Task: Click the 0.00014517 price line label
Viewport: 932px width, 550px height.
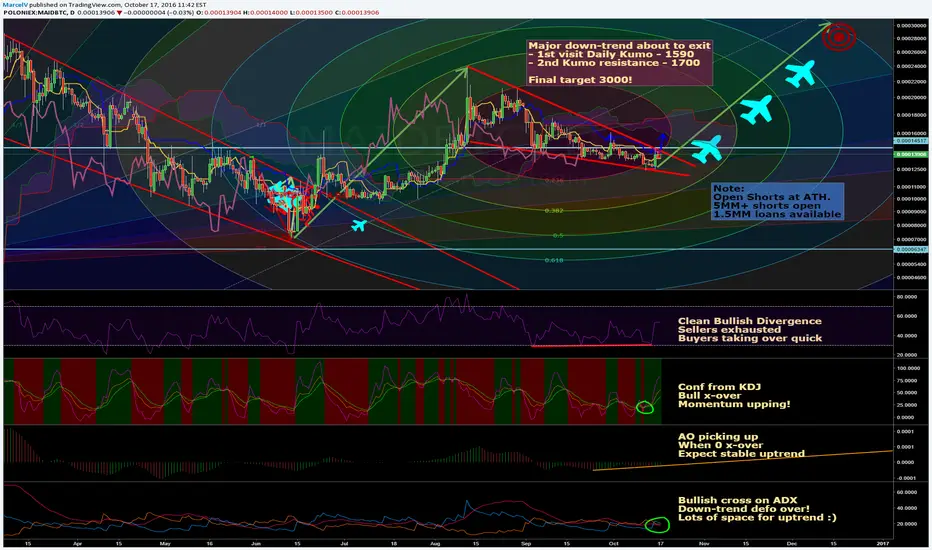Action: (912, 141)
